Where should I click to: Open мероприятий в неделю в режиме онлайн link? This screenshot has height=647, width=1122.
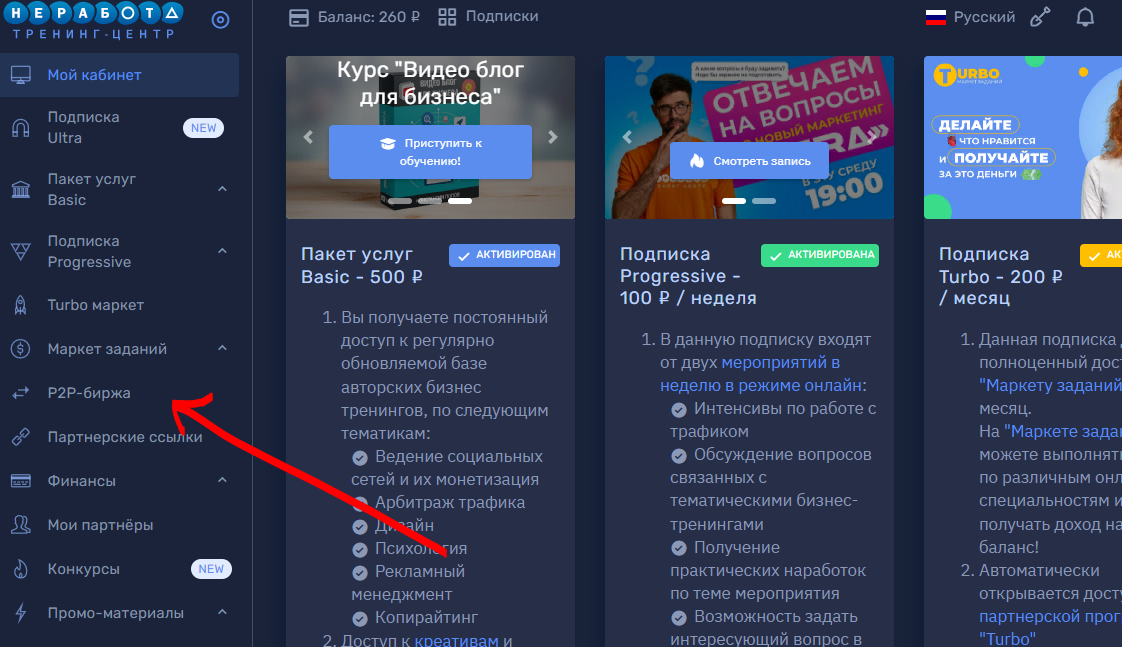click(x=760, y=374)
